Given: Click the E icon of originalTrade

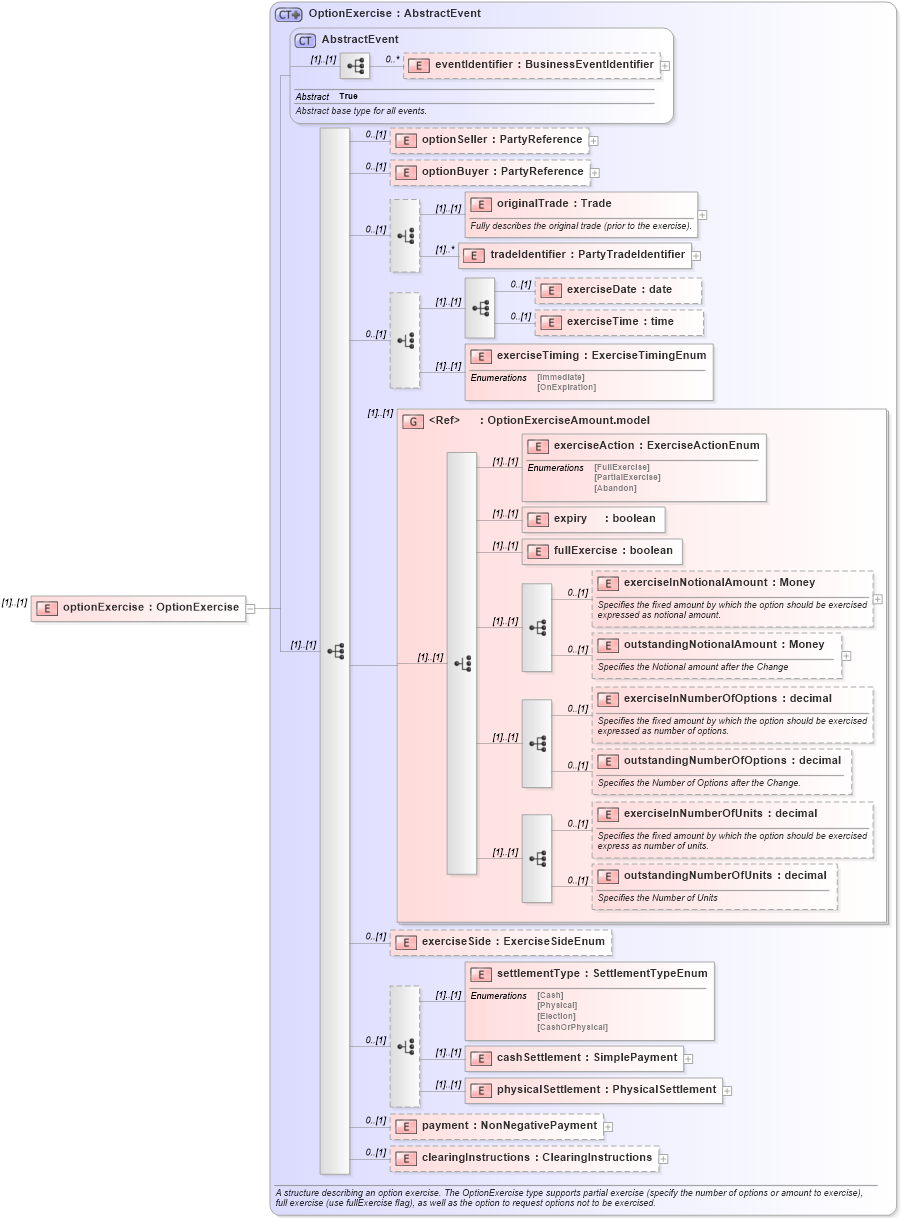Looking at the screenshot, I should (x=481, y=204).
